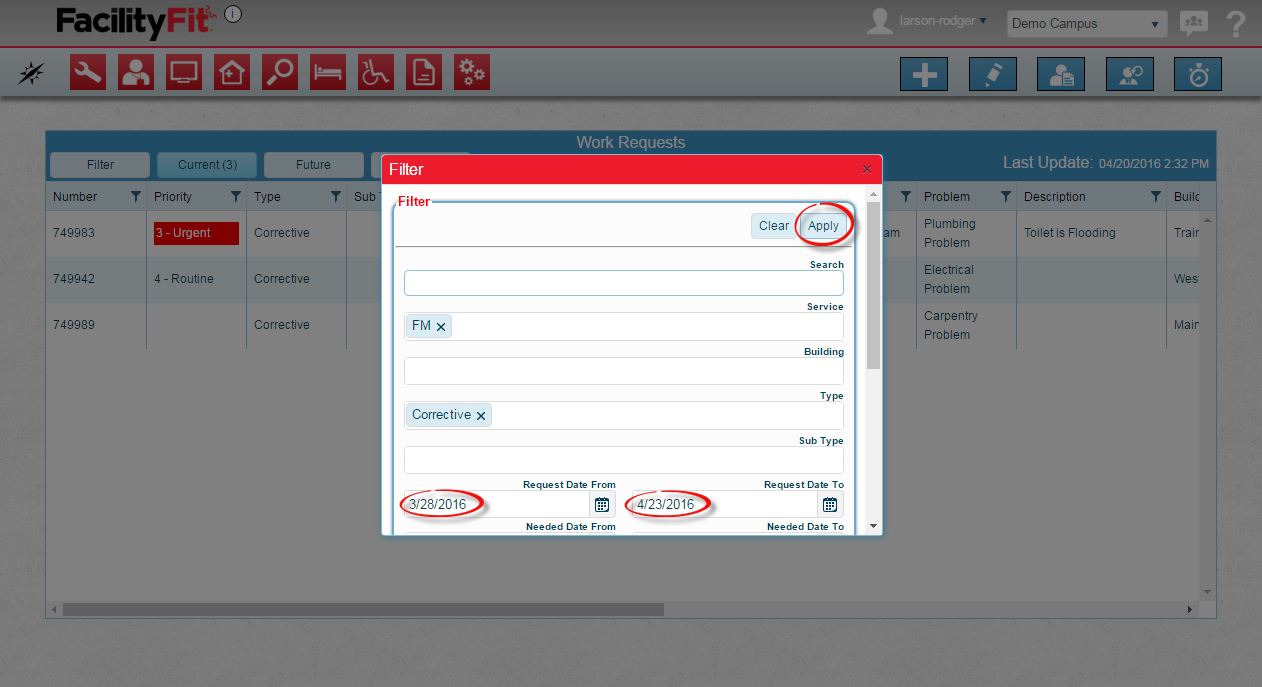Open the Request Date From calendar picker

click(602, 504)
